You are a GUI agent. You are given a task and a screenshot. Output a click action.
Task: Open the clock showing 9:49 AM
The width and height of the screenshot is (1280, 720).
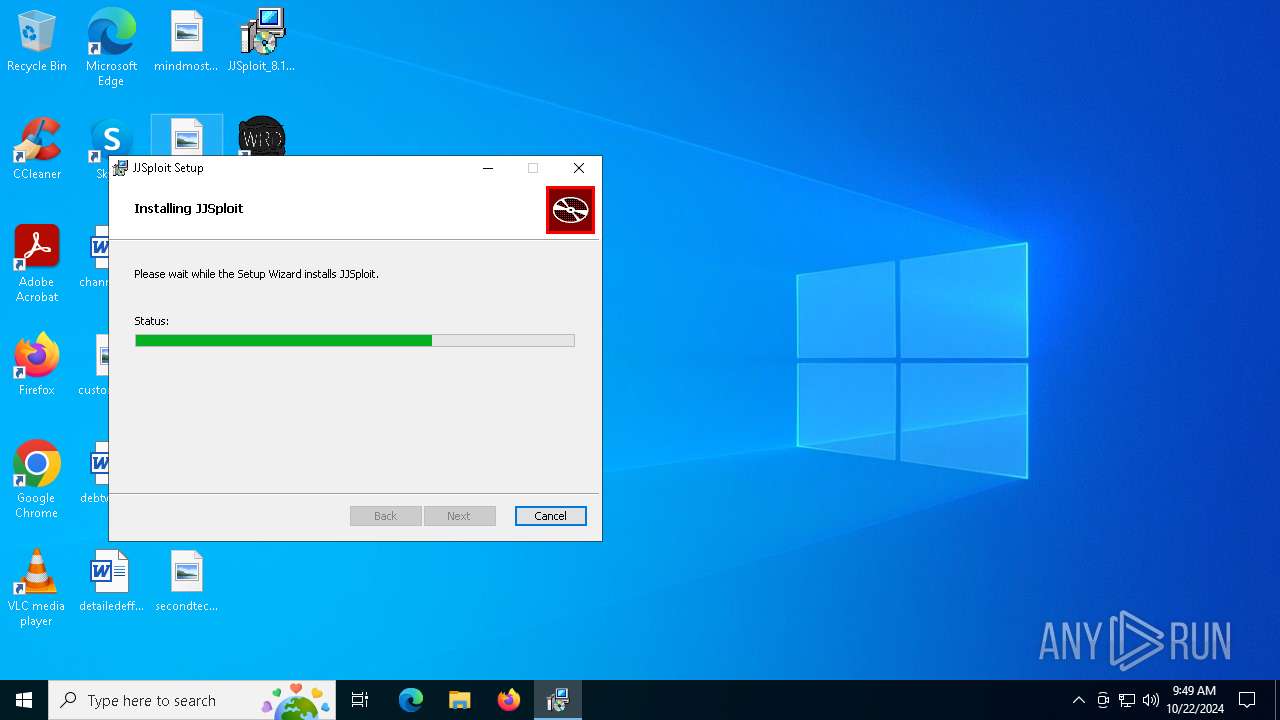(1194, 700)
